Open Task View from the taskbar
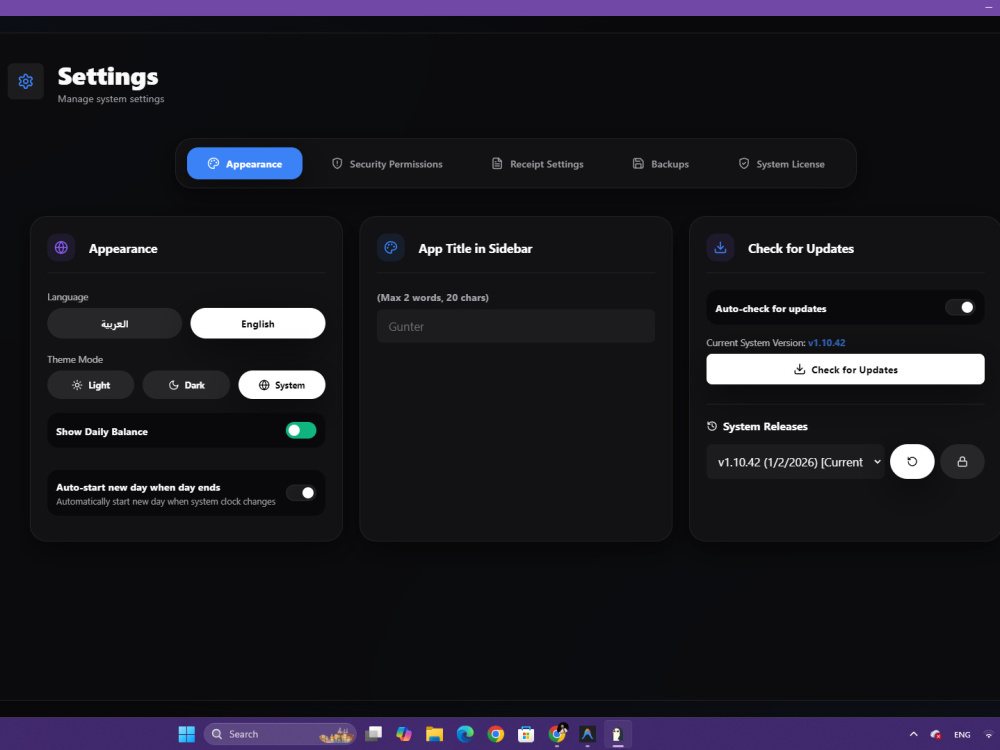Viewport: 1000px width, 750px height. click(373, 734)
